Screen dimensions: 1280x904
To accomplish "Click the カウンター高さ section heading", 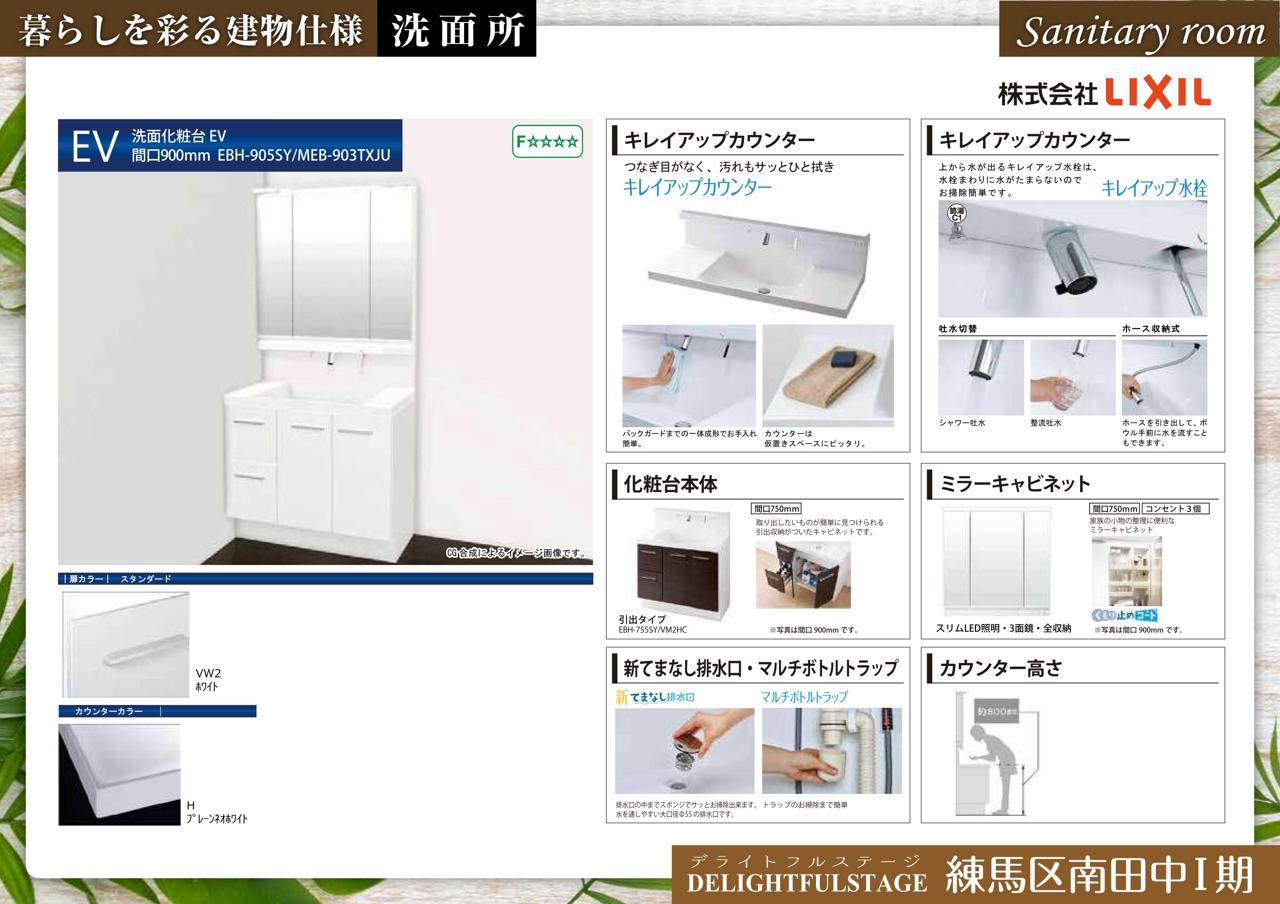I will (x=1001, y=669).
